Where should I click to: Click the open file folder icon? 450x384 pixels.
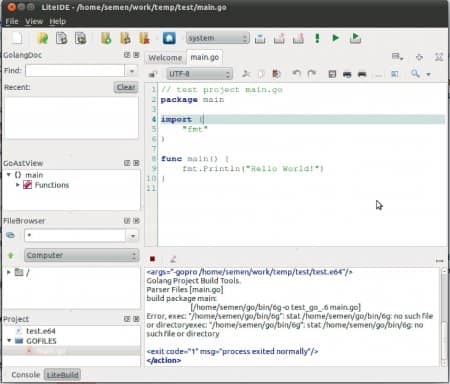click(x=43, y=38)
